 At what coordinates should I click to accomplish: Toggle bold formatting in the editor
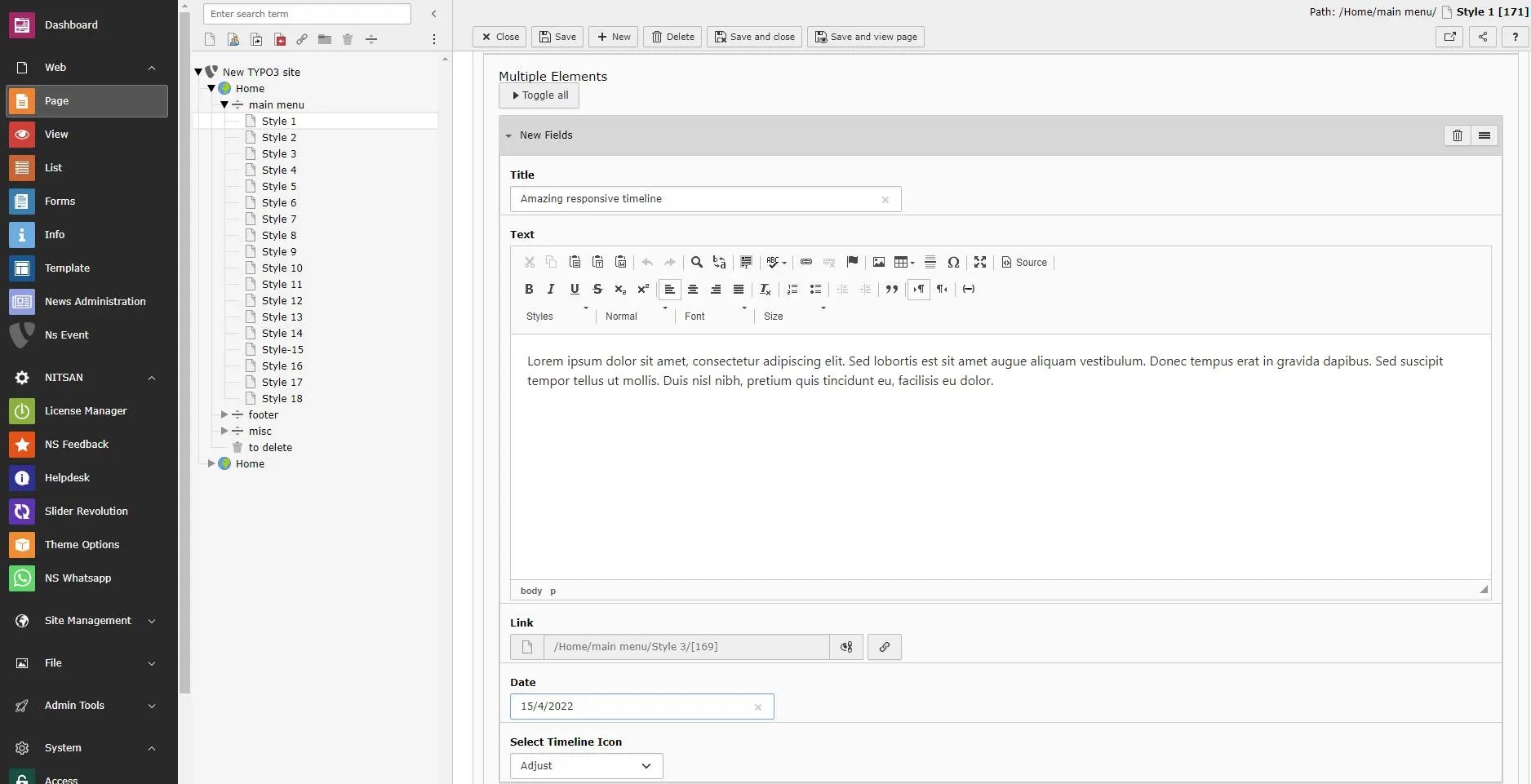(x=529, y=289)
